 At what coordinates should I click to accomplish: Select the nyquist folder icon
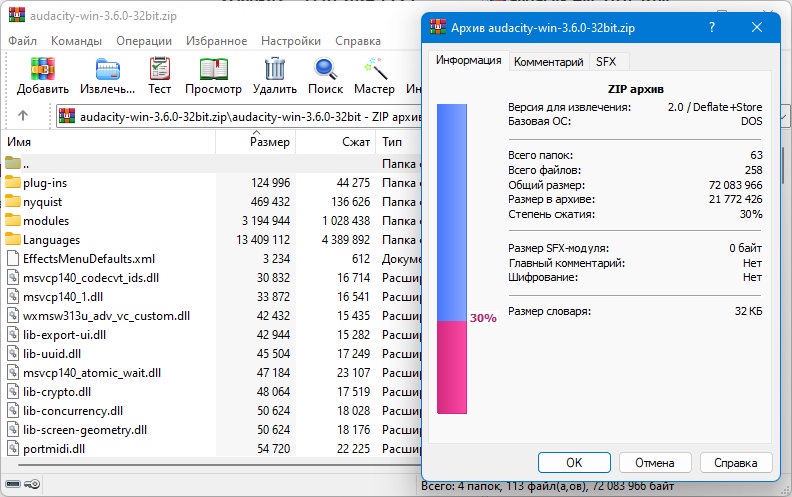pos(13,202)
